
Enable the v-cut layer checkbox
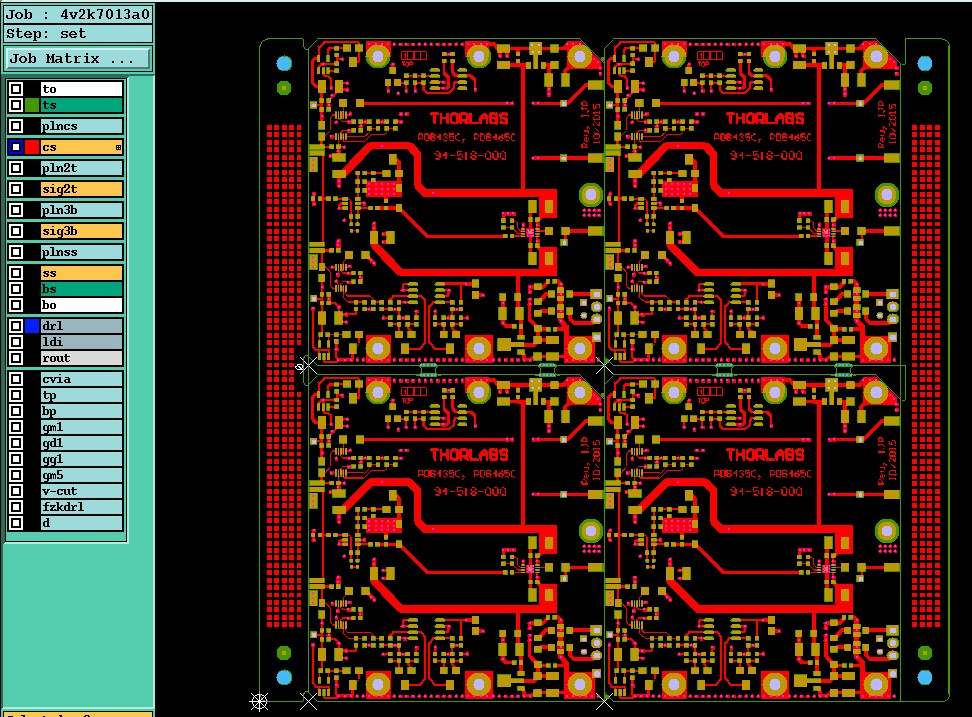pyautogui.click(x=16, y=491)
